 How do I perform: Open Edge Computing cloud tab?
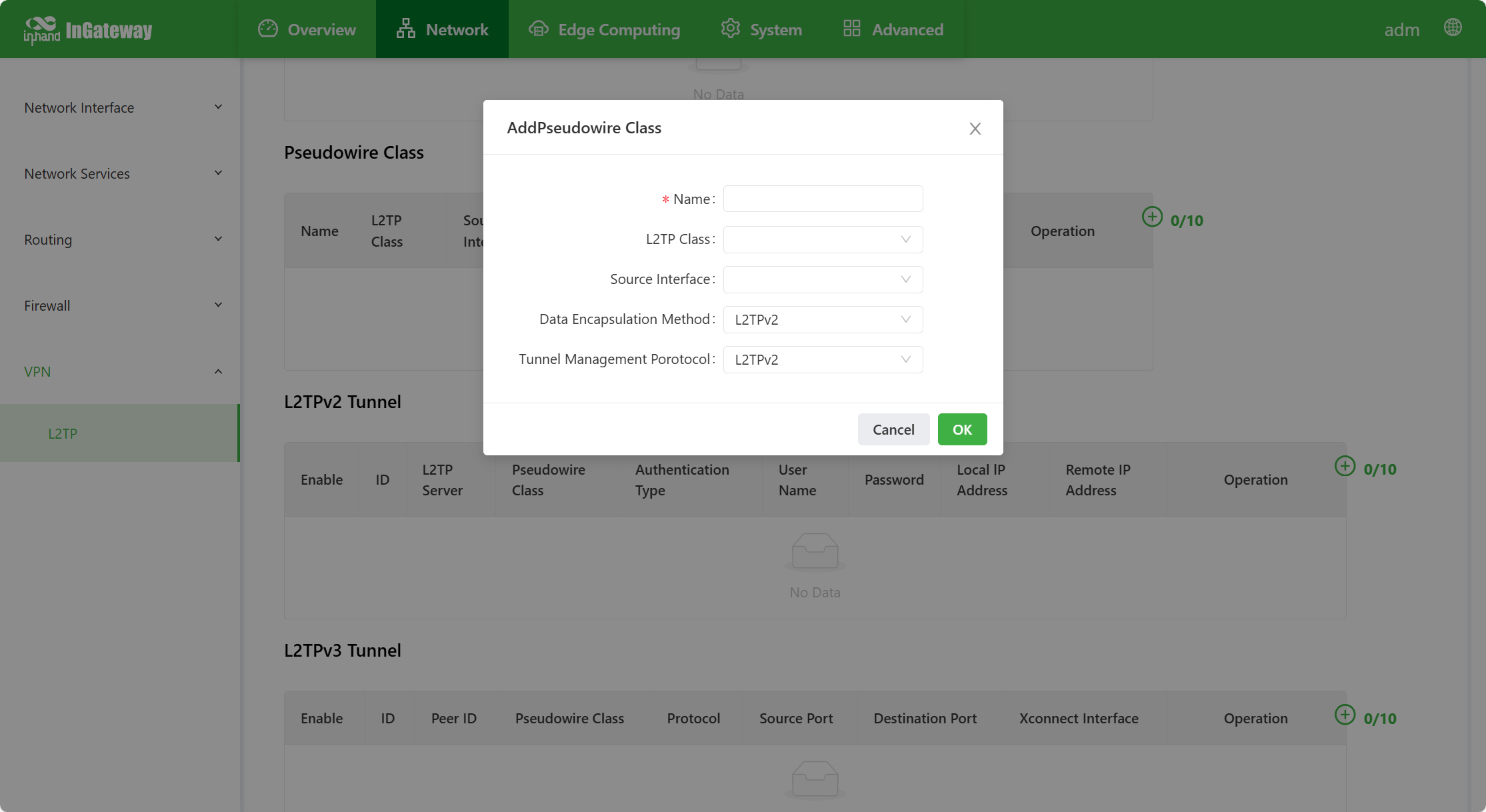point(604,29)
